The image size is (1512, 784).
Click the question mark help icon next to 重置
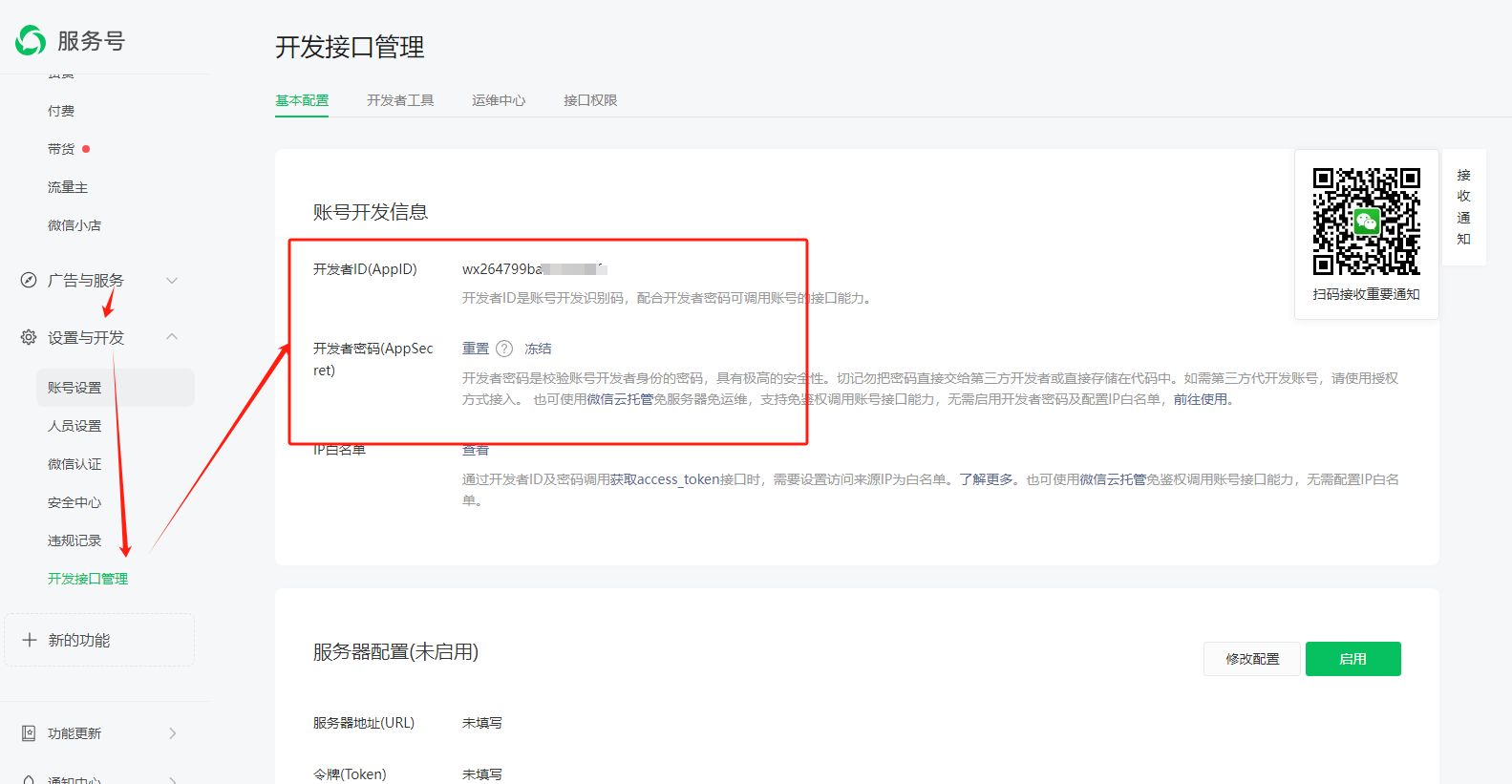[504, 349]
